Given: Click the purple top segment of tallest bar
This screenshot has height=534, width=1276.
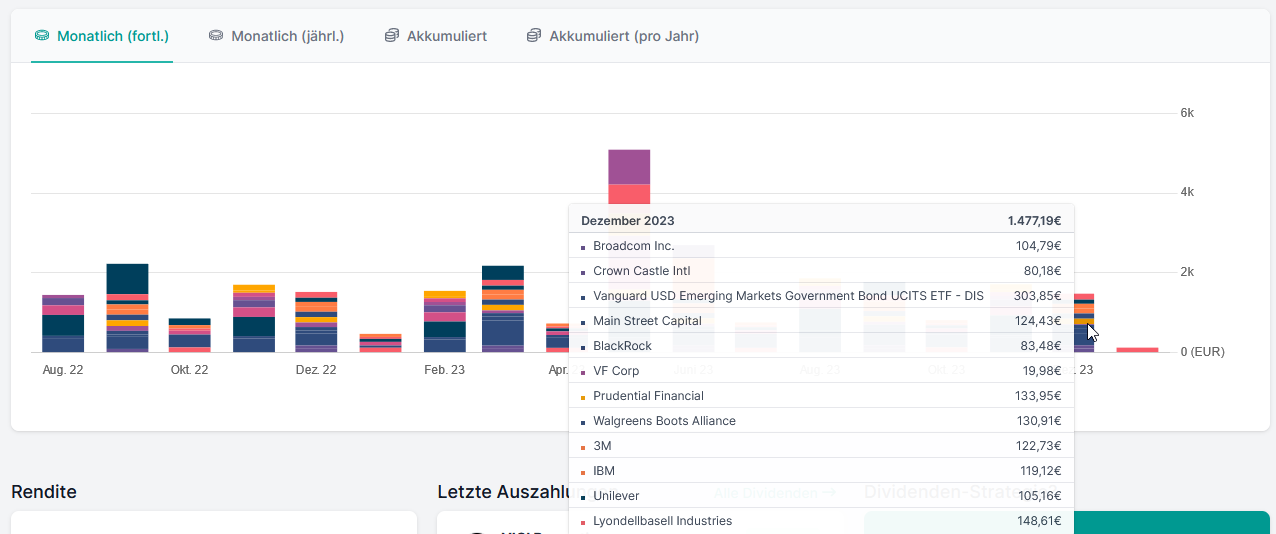Looking at the screenshot, I should (x=629, y=167).
